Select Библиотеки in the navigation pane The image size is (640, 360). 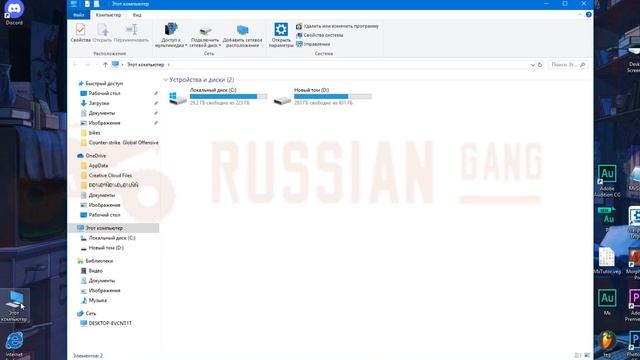coord(99,261)
